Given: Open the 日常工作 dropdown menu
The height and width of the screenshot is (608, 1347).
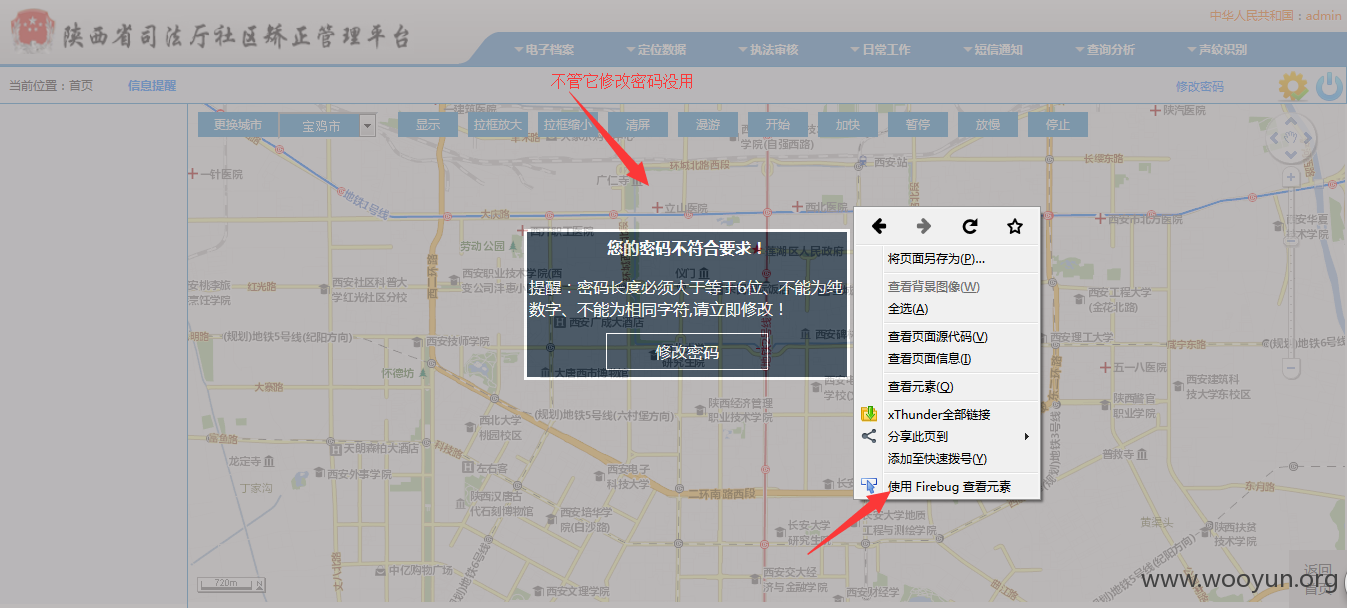Looking at the screenshot, I should pyautogui.click(x=880, y=49).
